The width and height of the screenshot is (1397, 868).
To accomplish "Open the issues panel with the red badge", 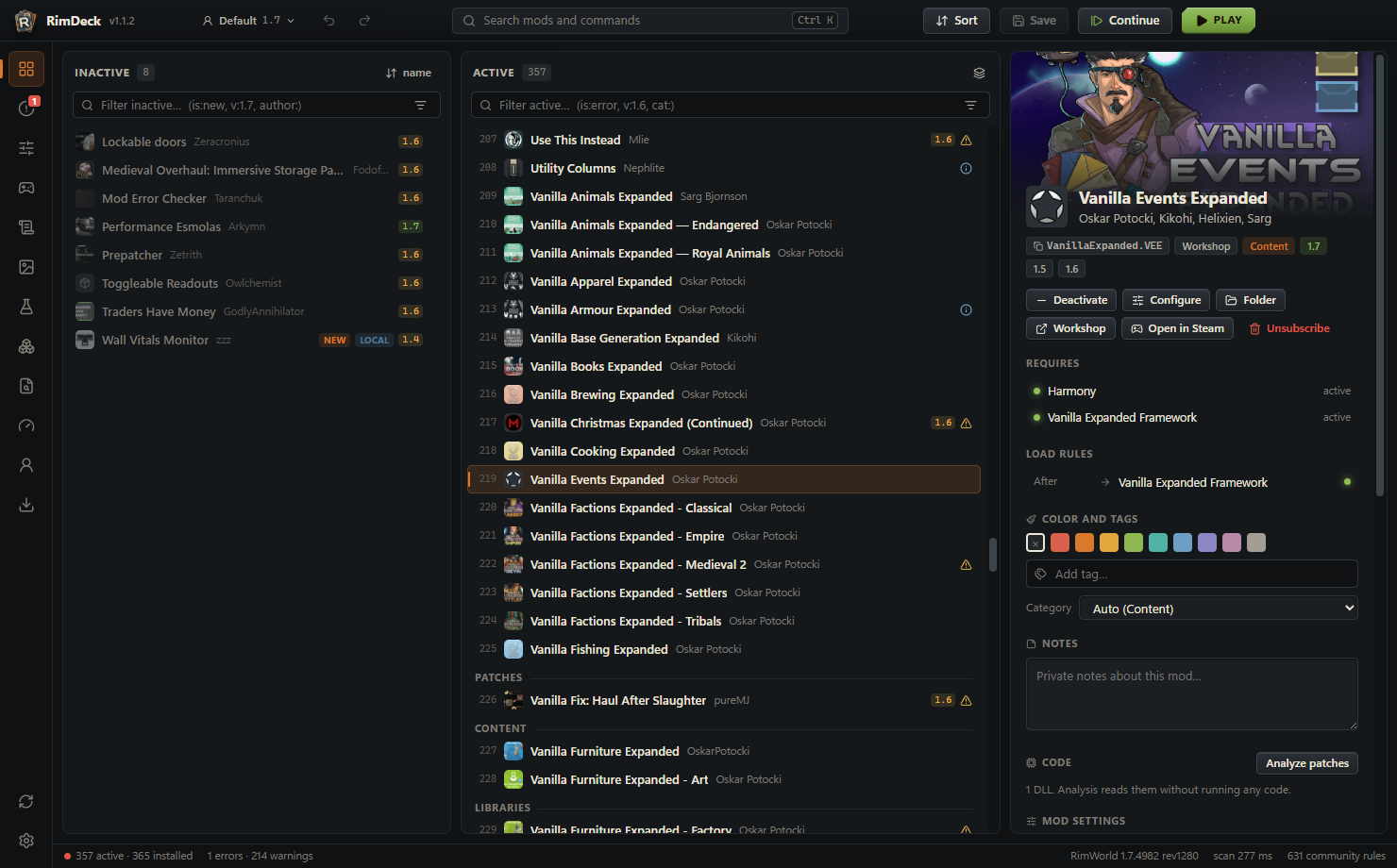I will 26,108.
